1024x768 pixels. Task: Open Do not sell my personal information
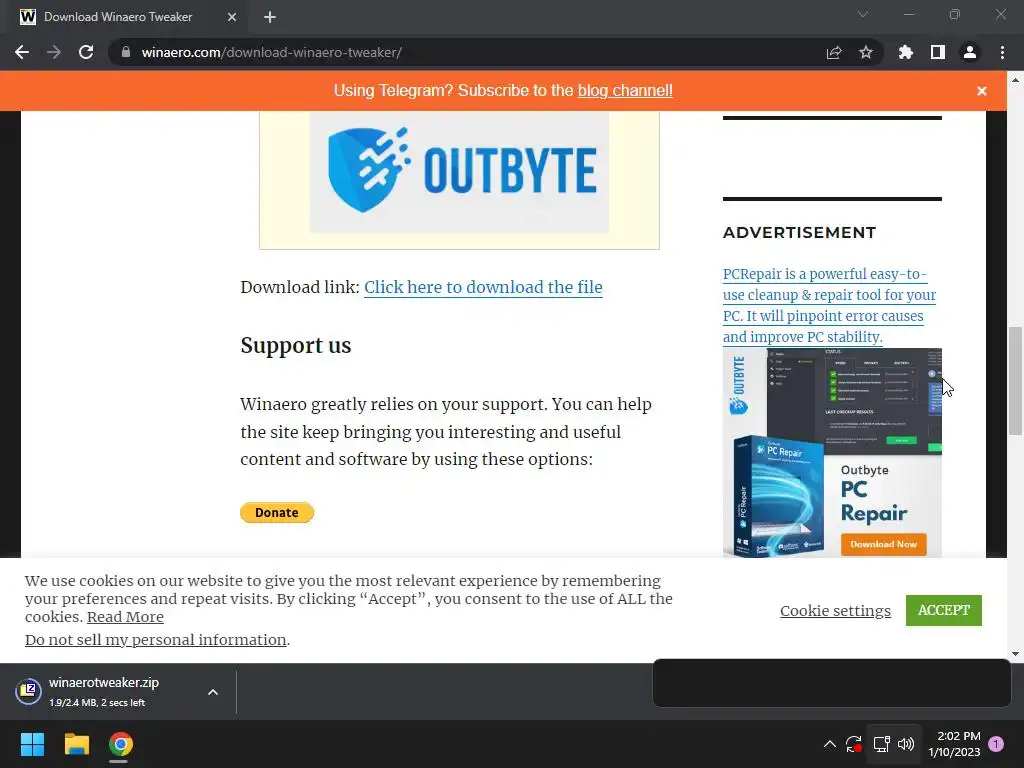155,640
